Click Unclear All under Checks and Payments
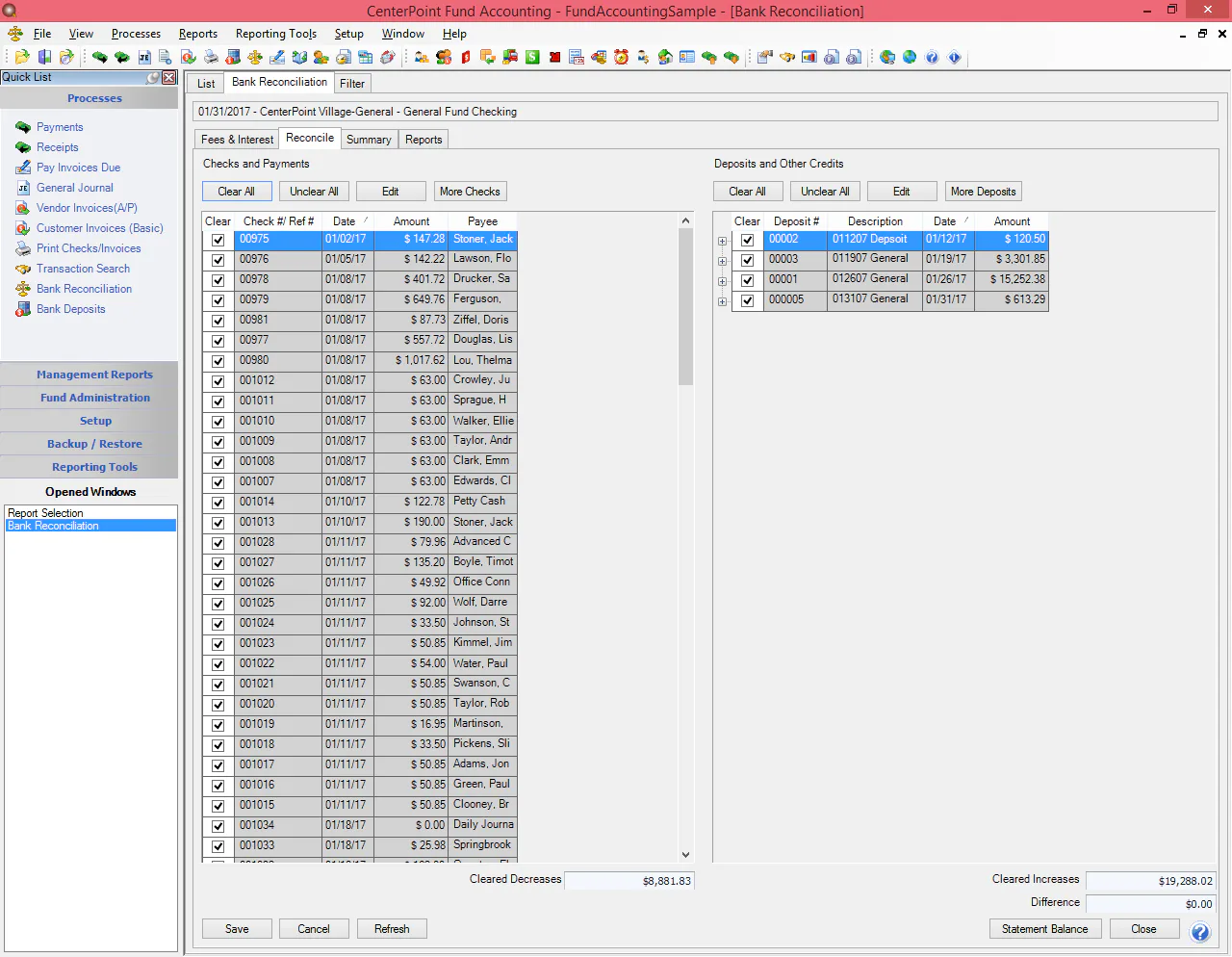This screenshot has height=957, width=1232. tap(314, 192)
